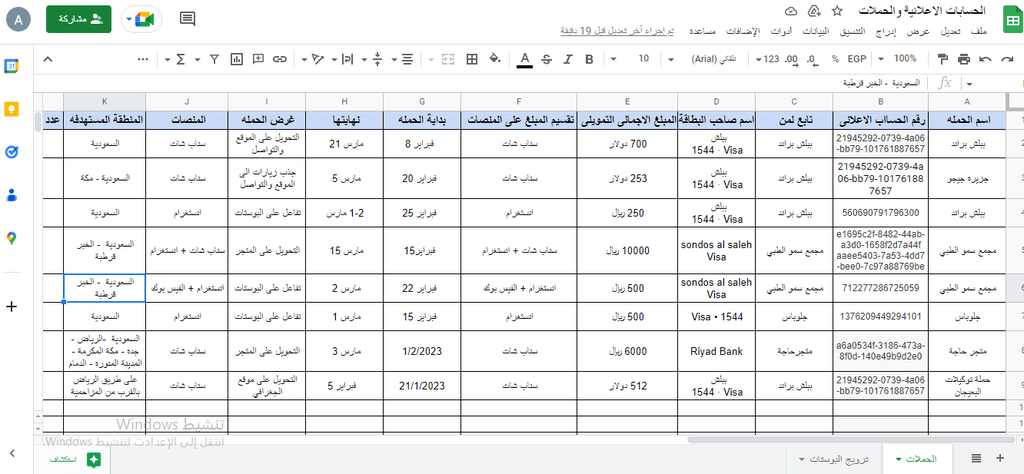Open the zoom 100% dropdown

click(x=898, y=59)
